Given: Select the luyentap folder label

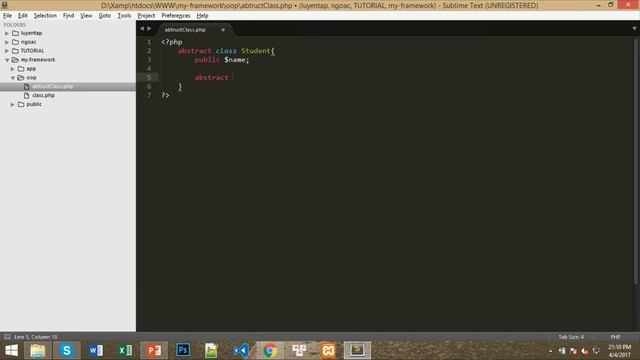Looking at the screenshot, I should pos(31,33).
